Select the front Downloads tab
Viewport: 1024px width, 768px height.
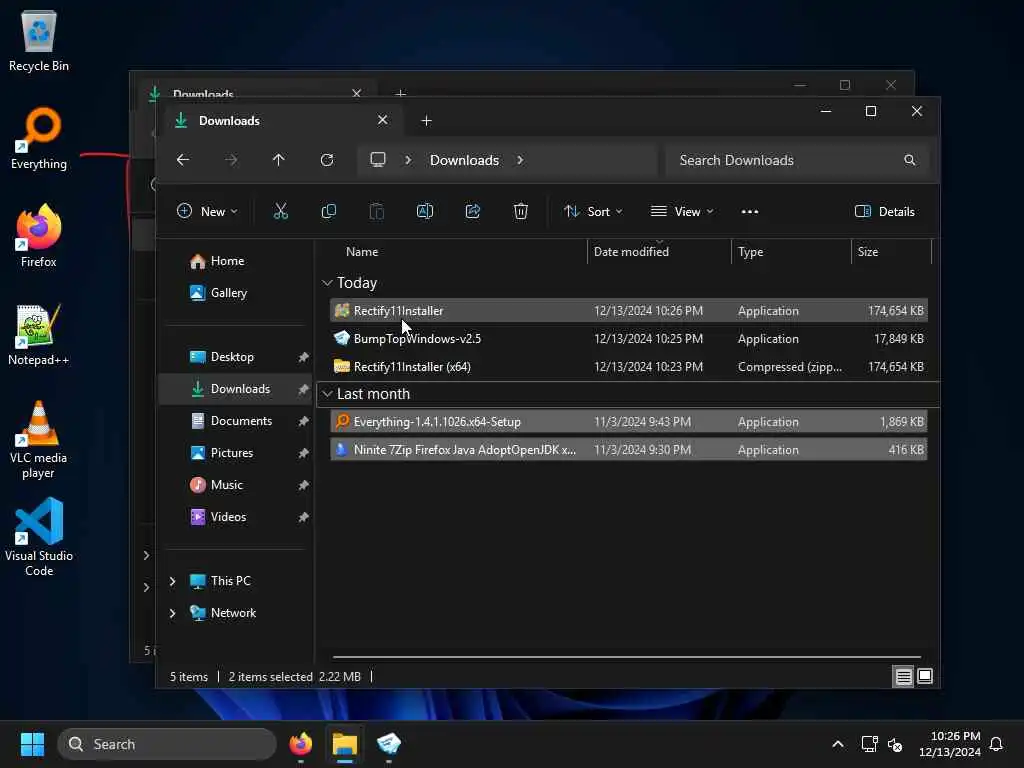[282, 120]
